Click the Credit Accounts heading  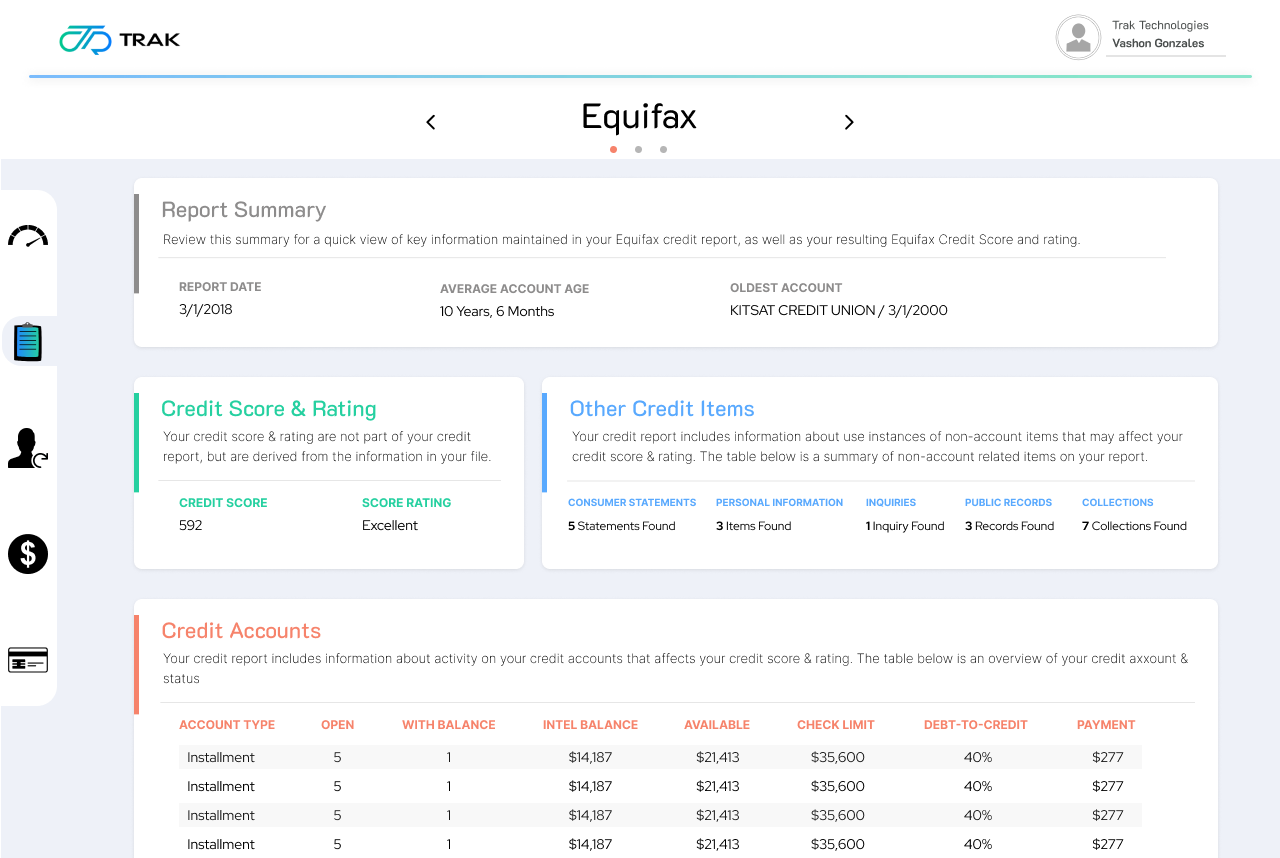[x=241, y=631]
